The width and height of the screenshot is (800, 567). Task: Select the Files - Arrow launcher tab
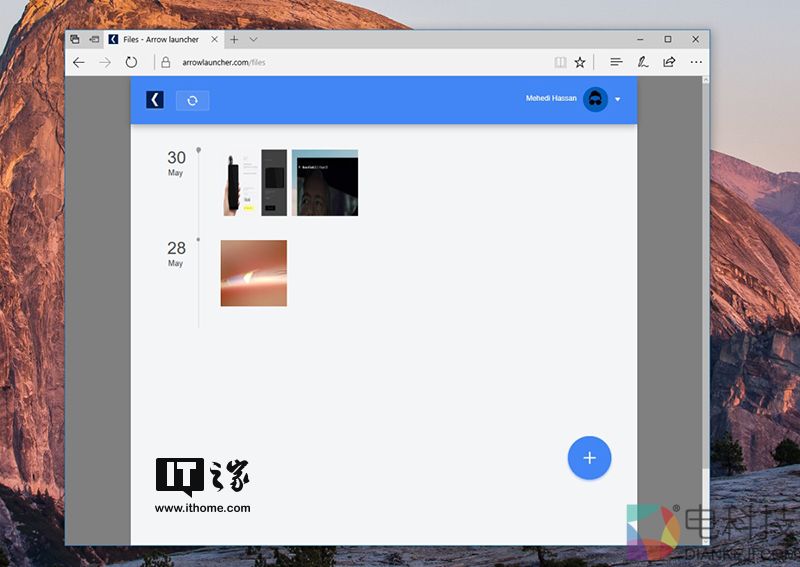(x=158, y=39)
